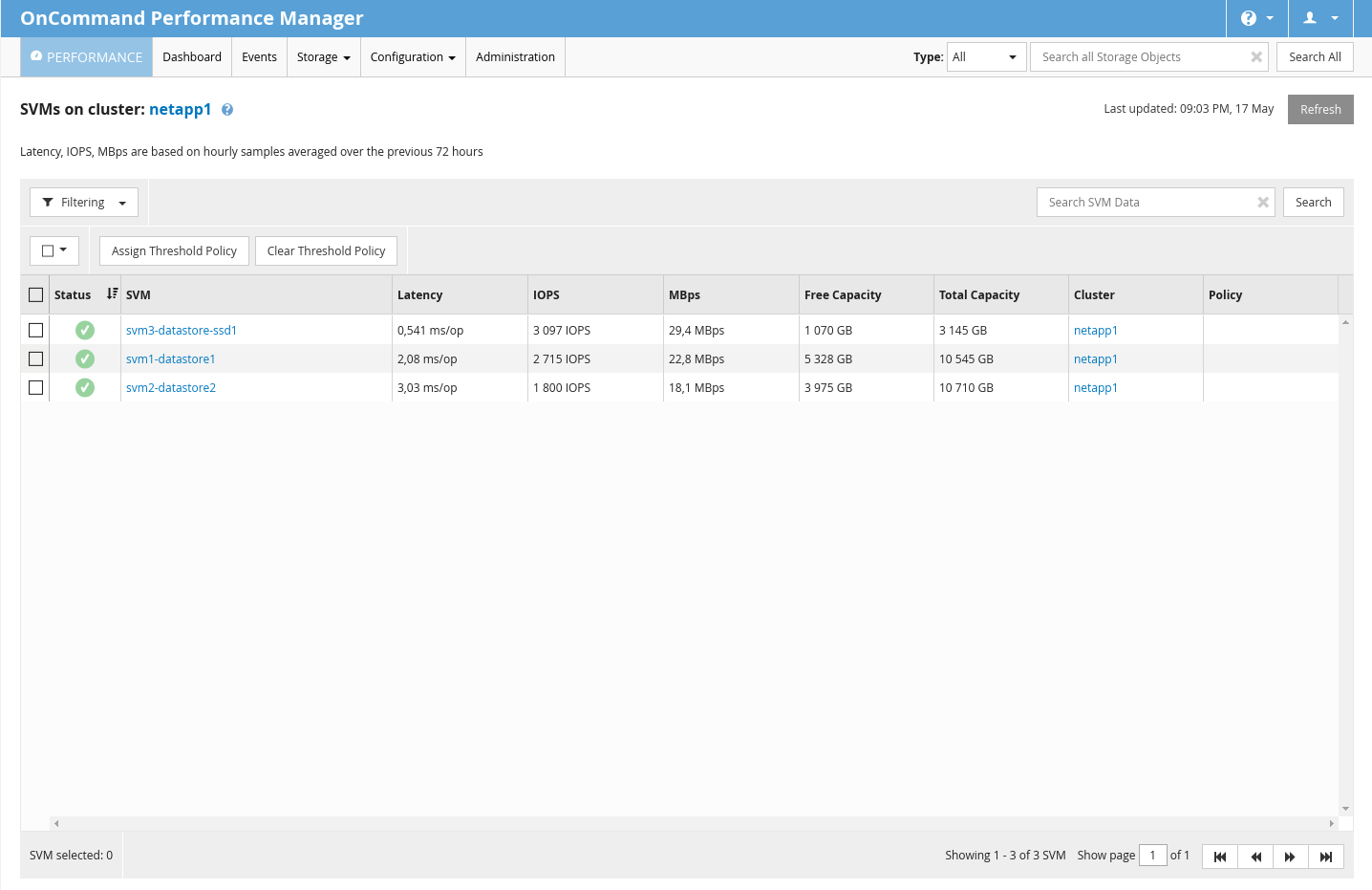Viewport: 1372px width, 890px height.
Task: Open the Administration tab
Action: click(x=515, y=57)
